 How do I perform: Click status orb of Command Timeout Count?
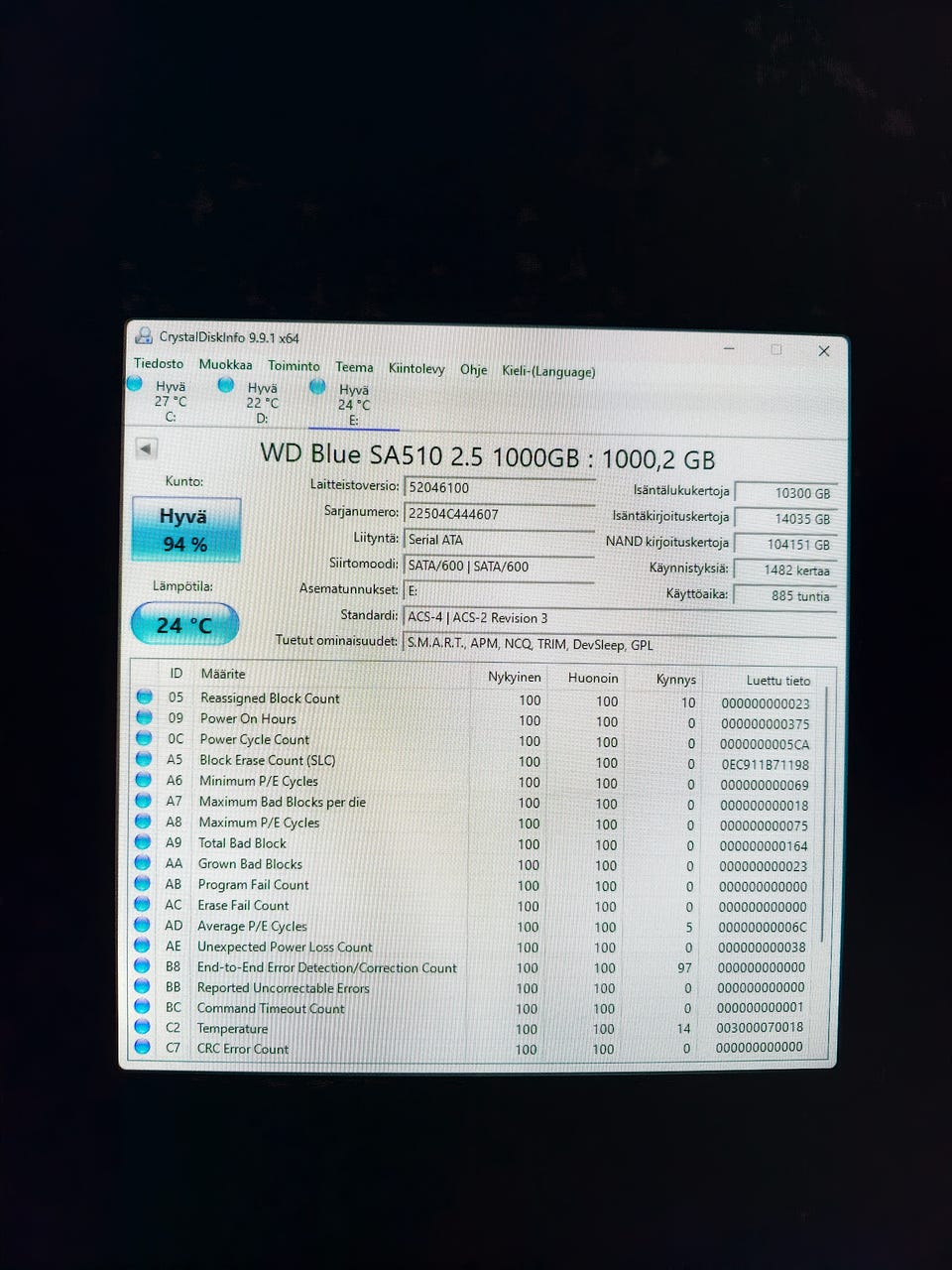tap(144, 1007)
